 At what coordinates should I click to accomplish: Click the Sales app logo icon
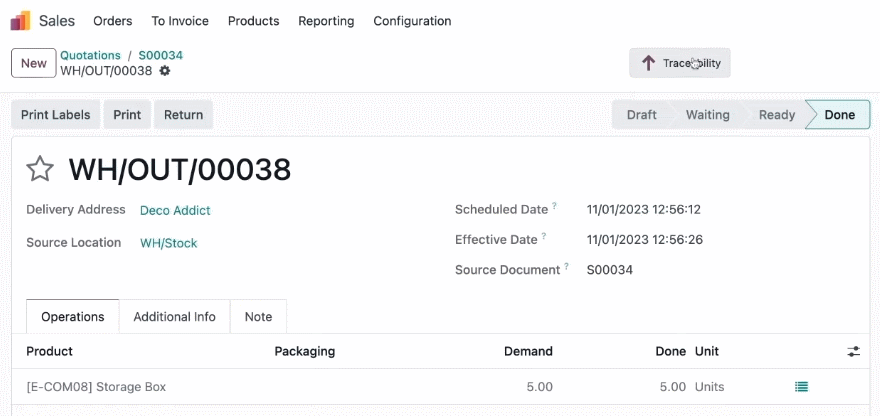[20, 21]
